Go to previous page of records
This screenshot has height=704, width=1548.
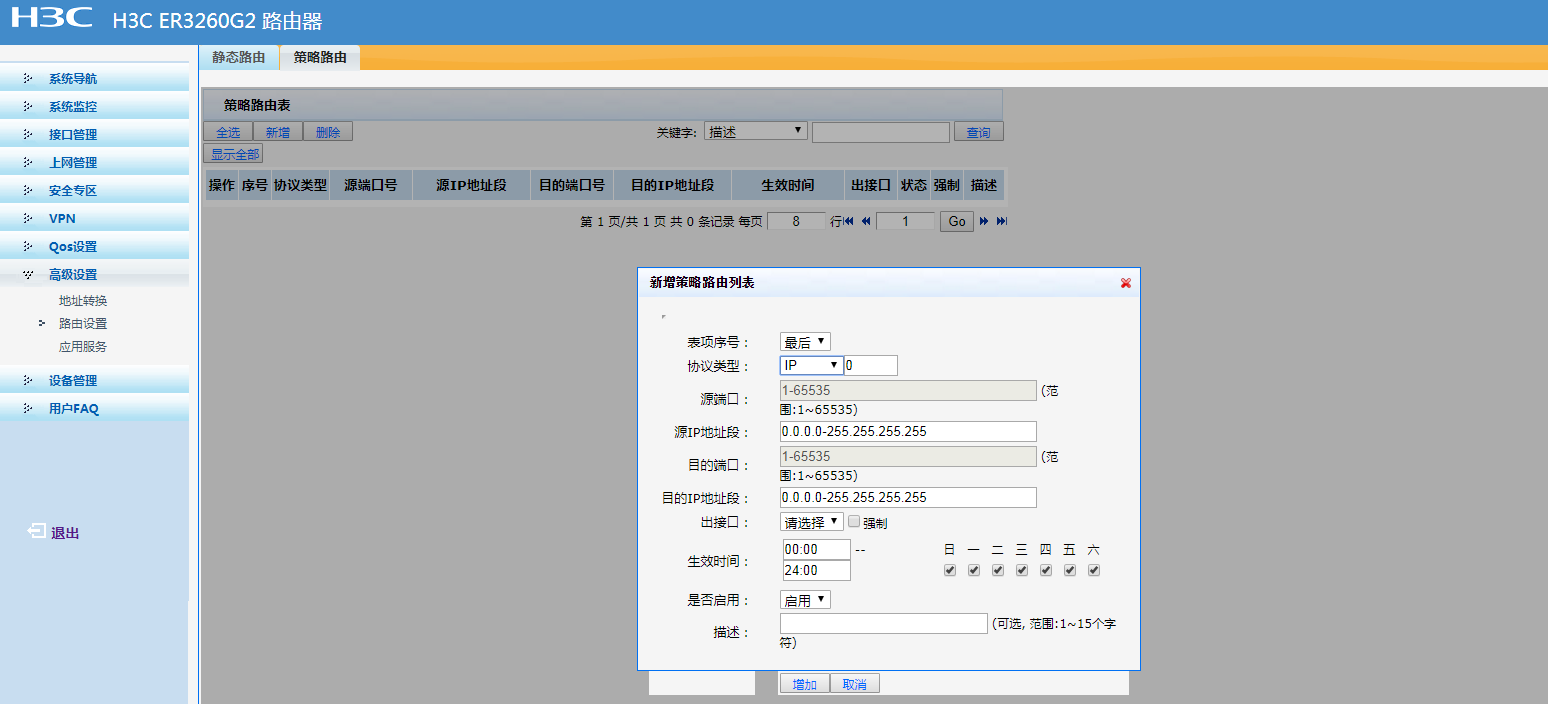pos(866,221)
